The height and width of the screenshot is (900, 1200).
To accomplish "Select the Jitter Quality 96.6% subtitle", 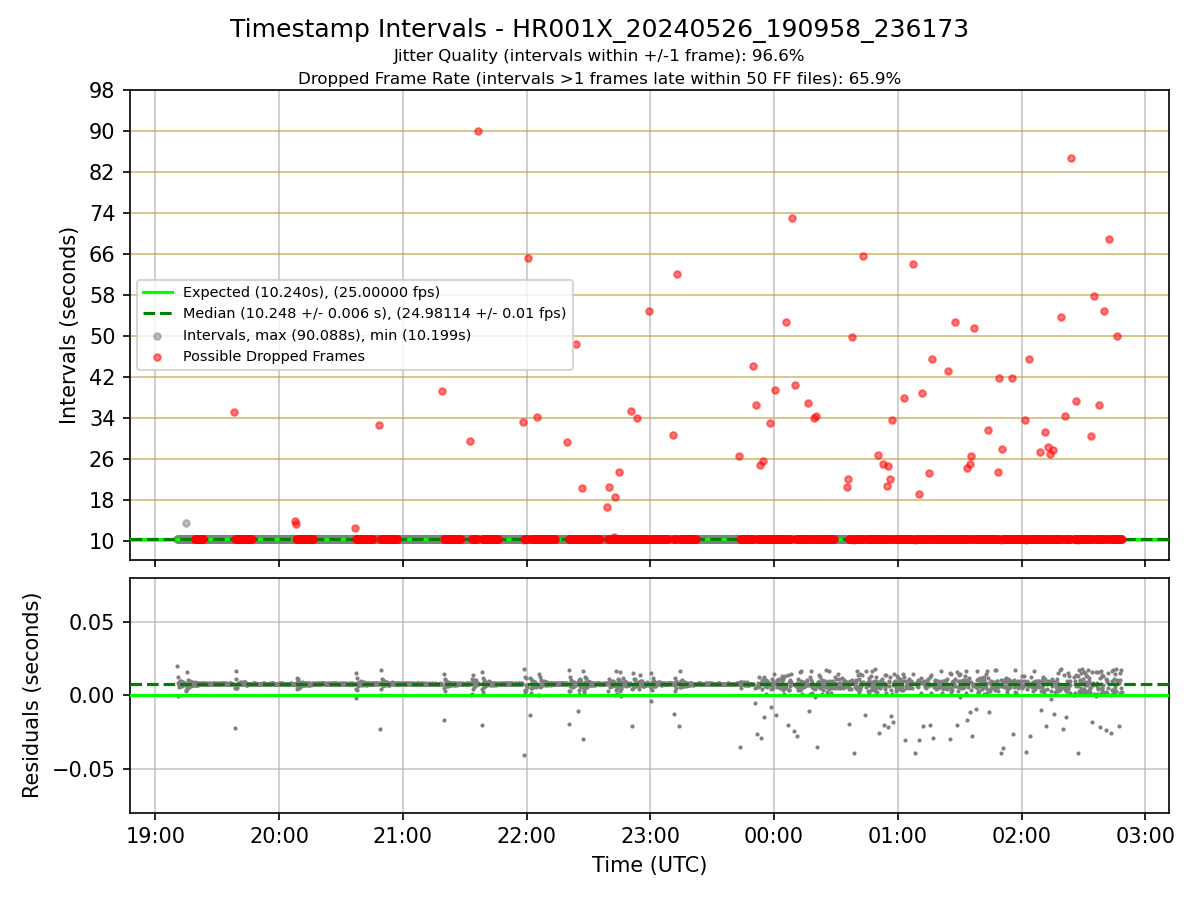I will tap(599, 56).
